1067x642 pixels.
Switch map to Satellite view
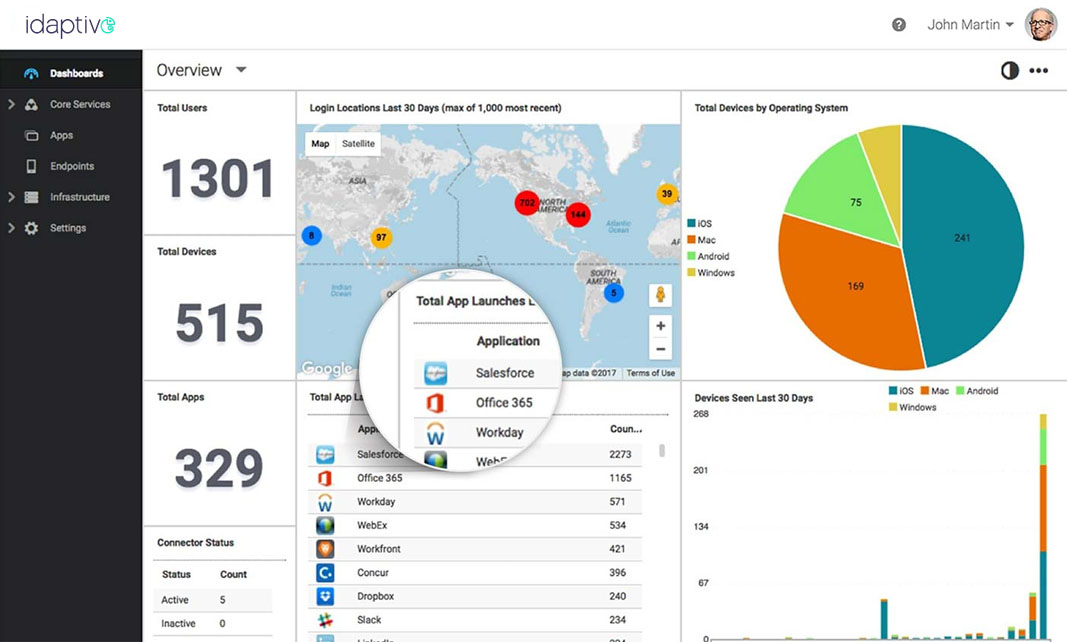358,144
